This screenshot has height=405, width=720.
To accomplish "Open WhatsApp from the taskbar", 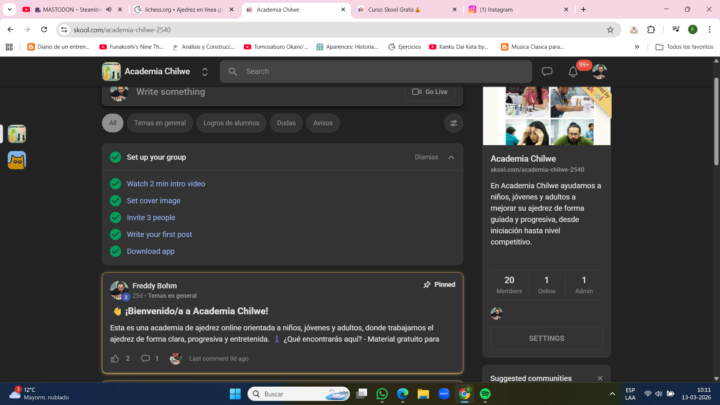I will [382, 394].
